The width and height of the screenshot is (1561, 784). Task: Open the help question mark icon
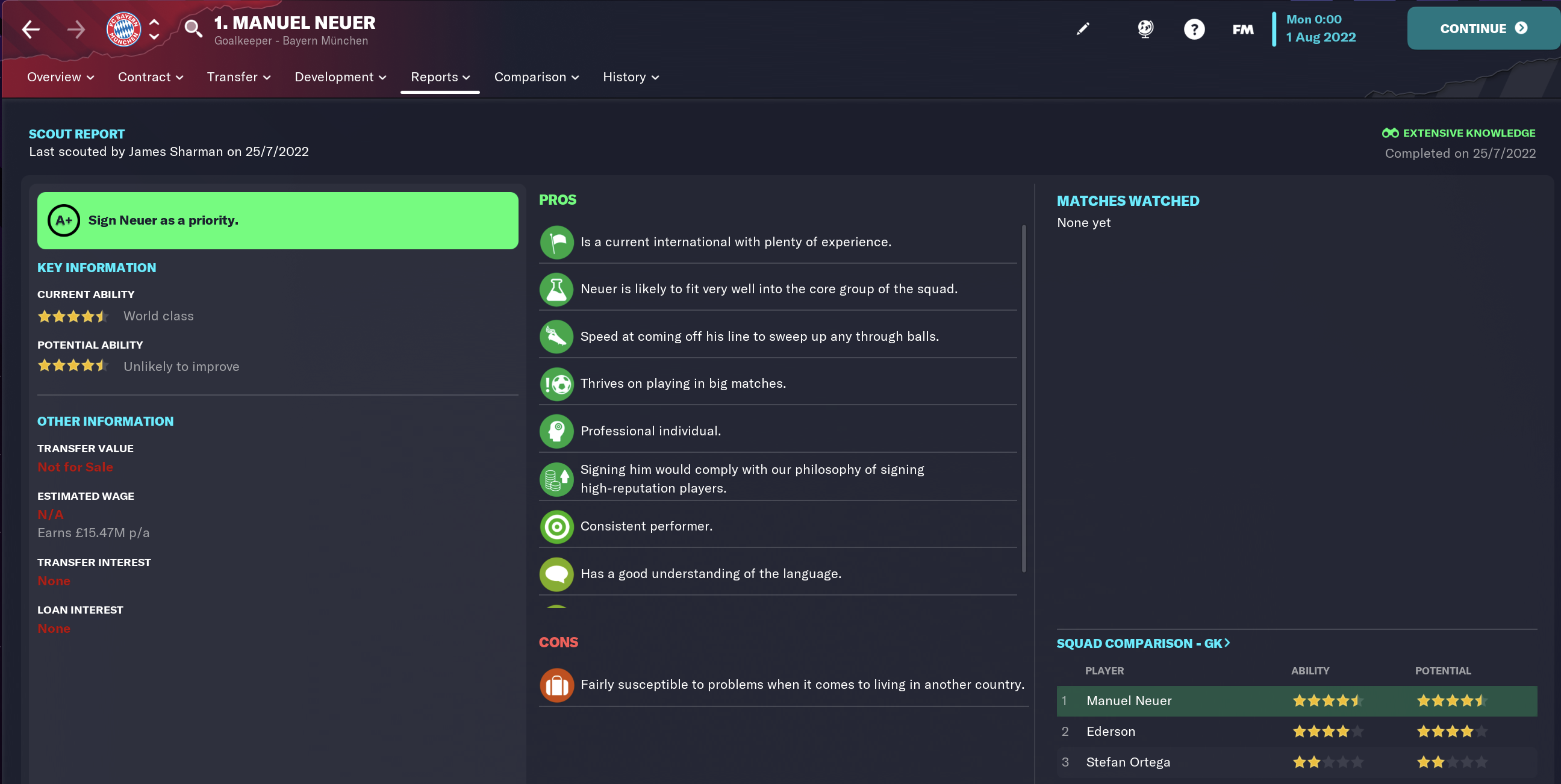click(x=1194, y=29)
